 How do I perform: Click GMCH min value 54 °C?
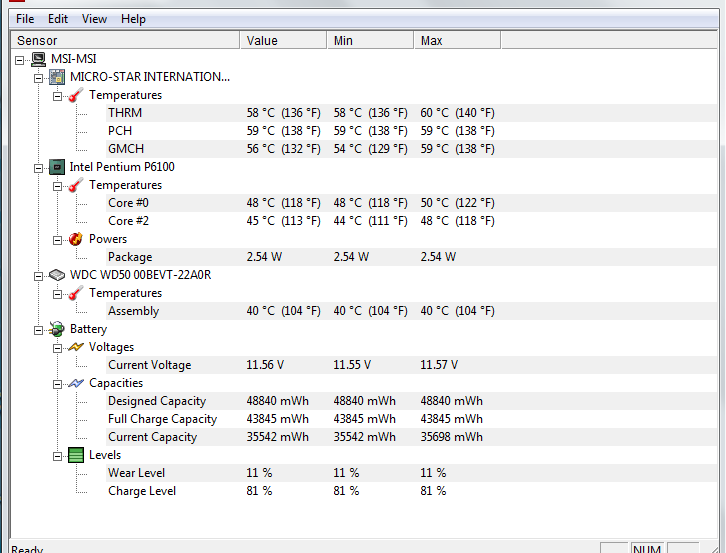[370, 149]
